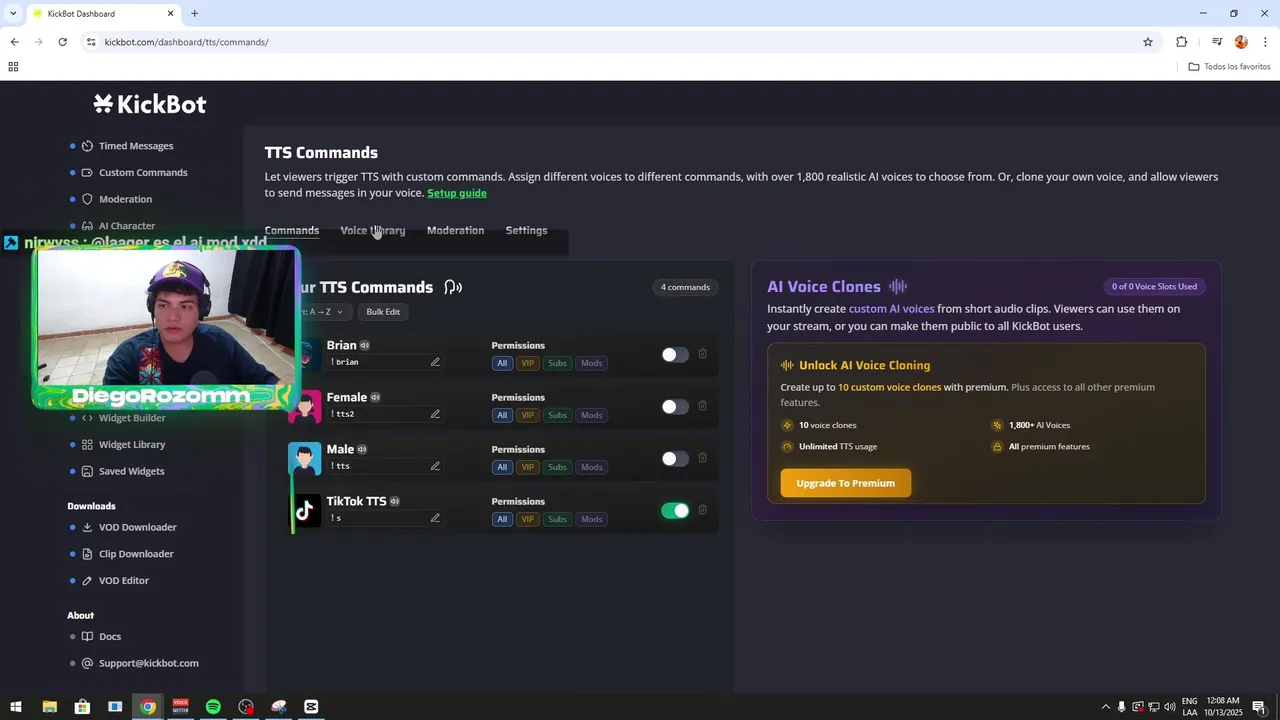Click the Timed Messages clock icon

87,146
